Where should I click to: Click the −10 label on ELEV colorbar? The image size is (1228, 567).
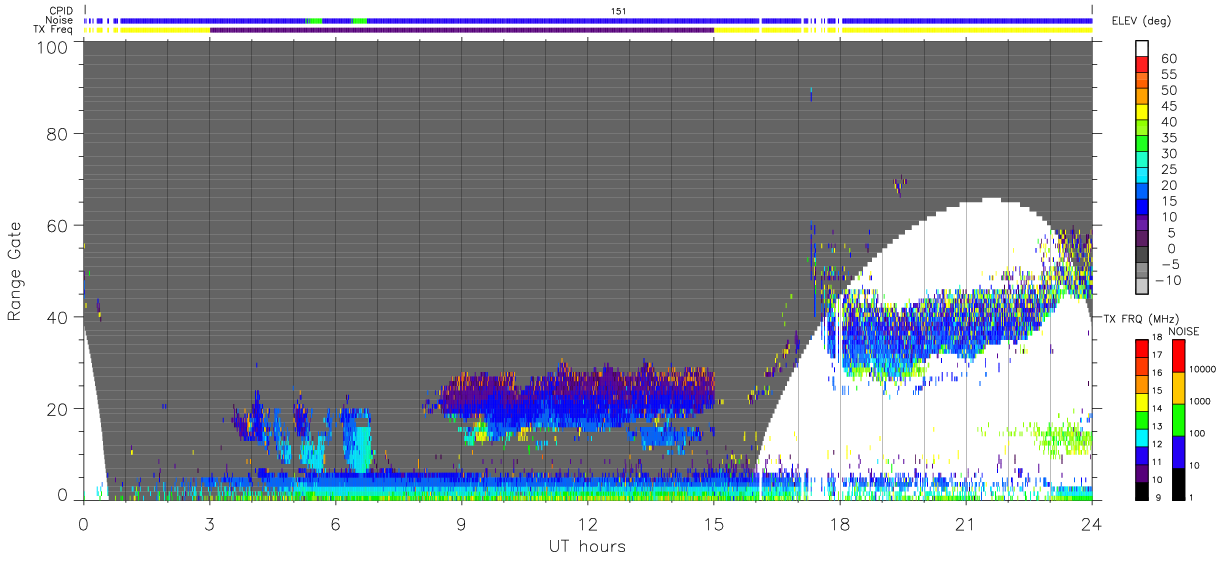pos(1166,280)
